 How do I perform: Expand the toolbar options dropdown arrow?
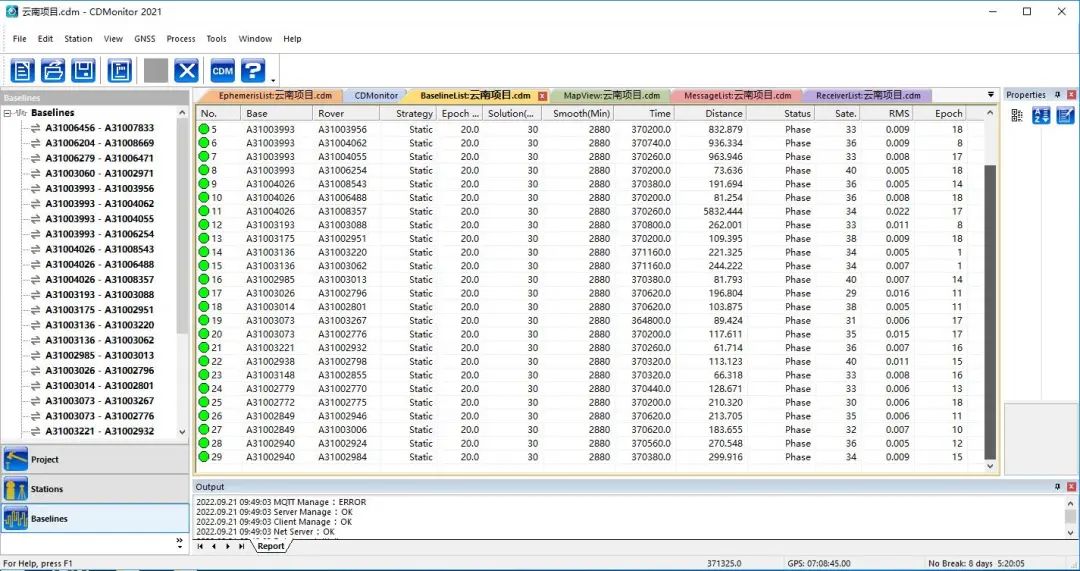click(x=273, y=78)
